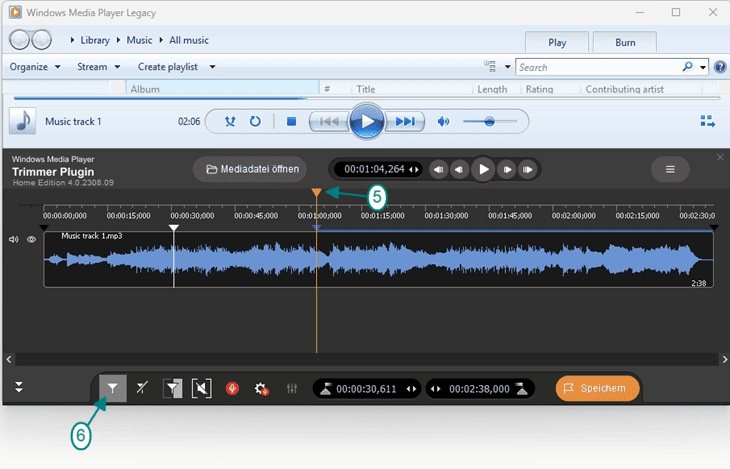
Task: Click the timeline scrollbar right arrow
Action: coord(724,359)
